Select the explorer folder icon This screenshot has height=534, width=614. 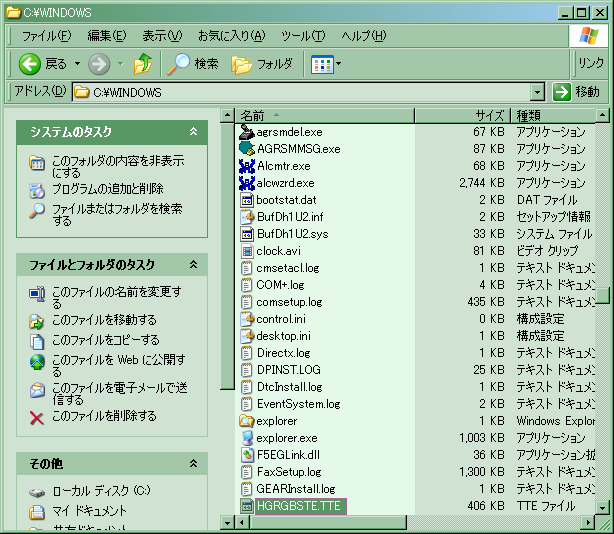pyautogui.click(x=247, y=421)
